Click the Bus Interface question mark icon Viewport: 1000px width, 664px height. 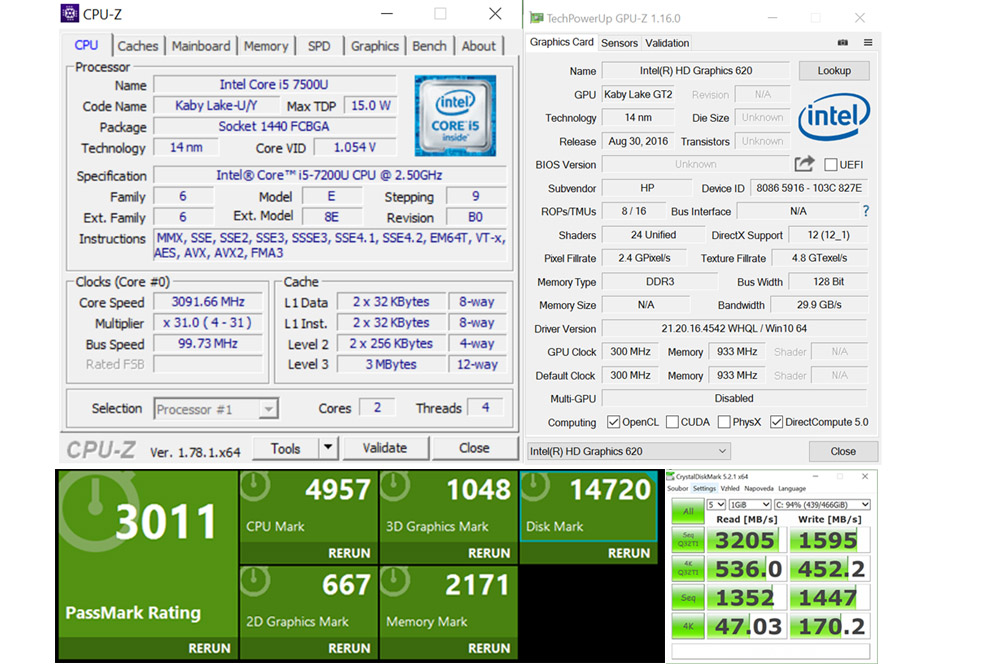tap(865, 211)
